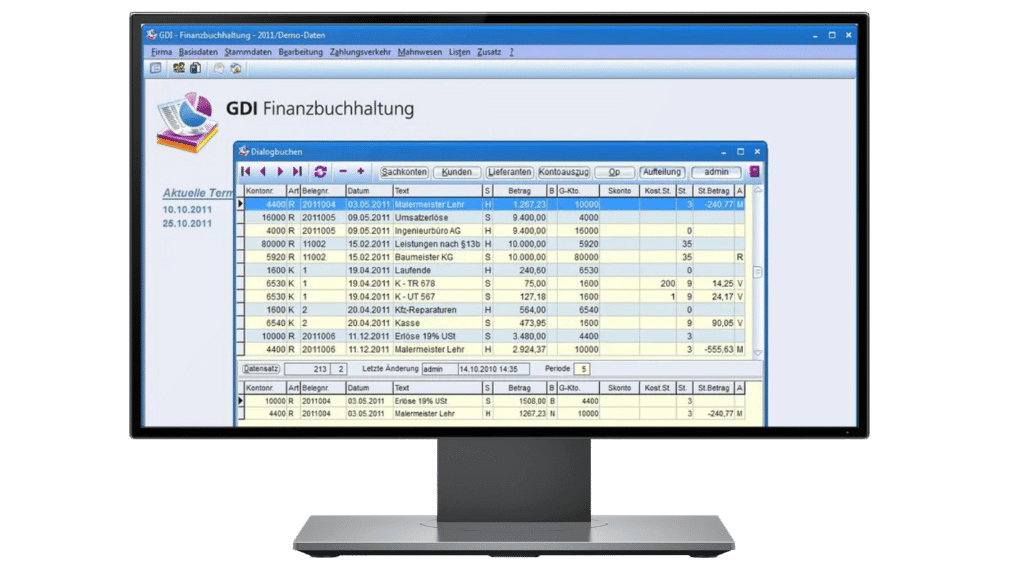This screenshot has width=1020, height=574.
Task: Click Betrag column header in upper table
Action: click(520, 191)
